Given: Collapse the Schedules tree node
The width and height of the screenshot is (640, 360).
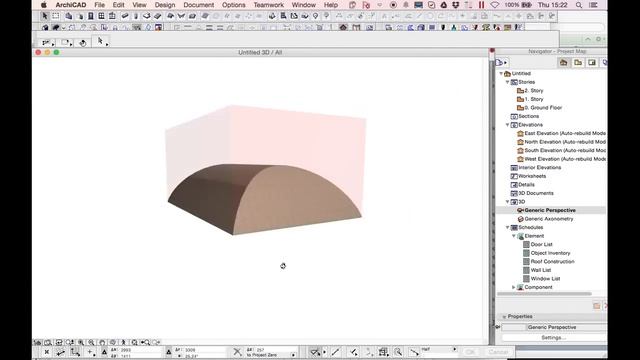Looking at the screenshot, I should click(x=507, y=227).
